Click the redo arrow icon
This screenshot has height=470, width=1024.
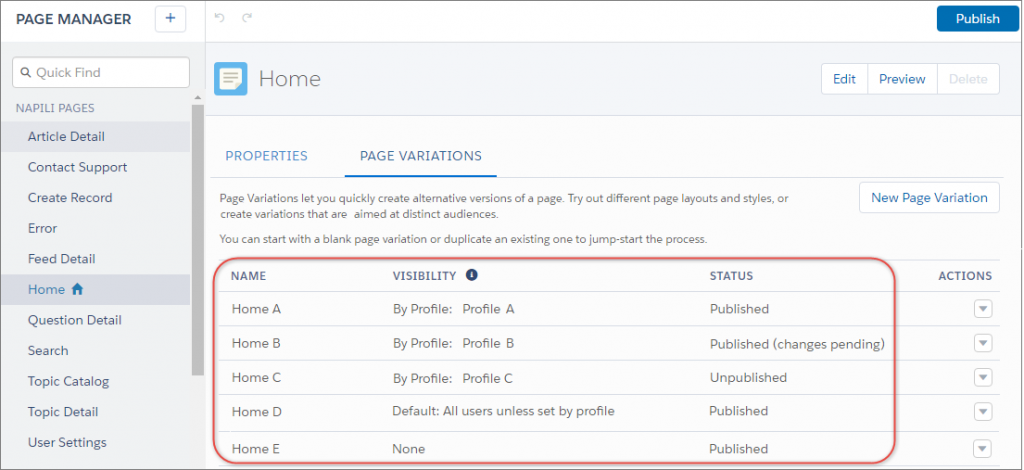[247, 18]
